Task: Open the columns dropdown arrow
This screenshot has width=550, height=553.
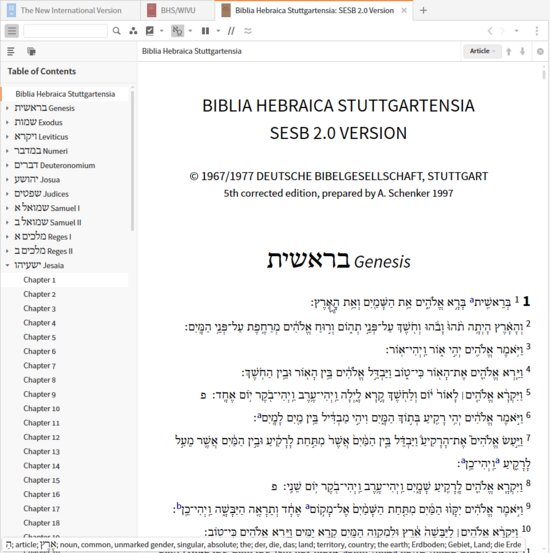Action: point(218,31)
